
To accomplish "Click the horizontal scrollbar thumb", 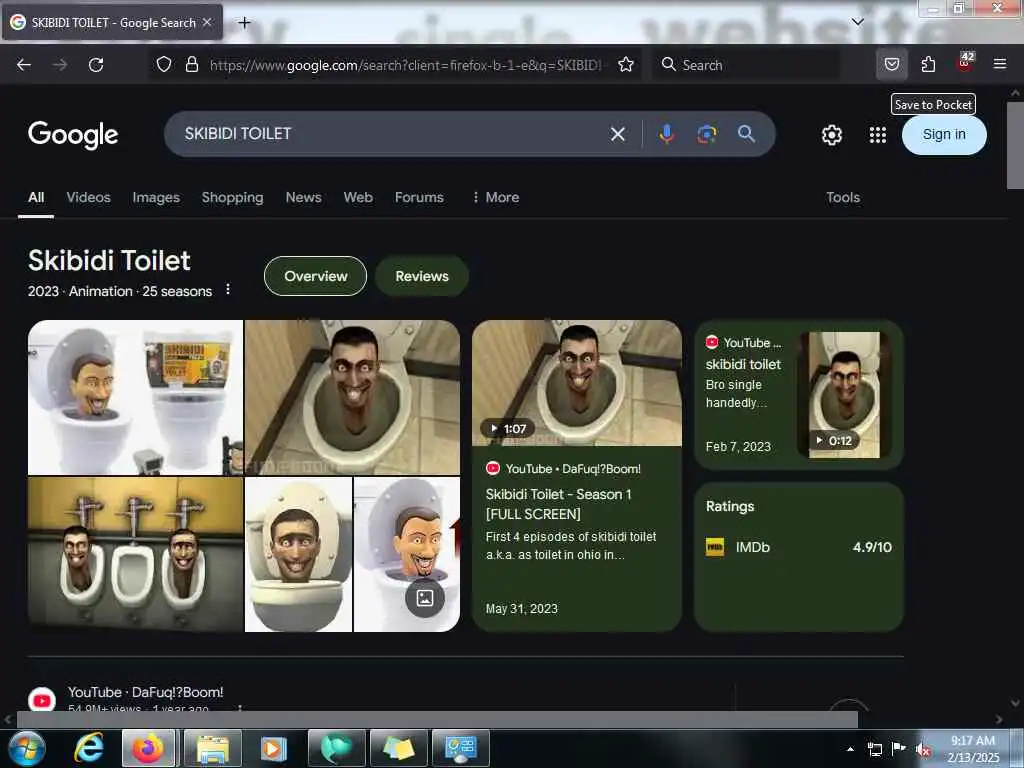I will [436, 720].
